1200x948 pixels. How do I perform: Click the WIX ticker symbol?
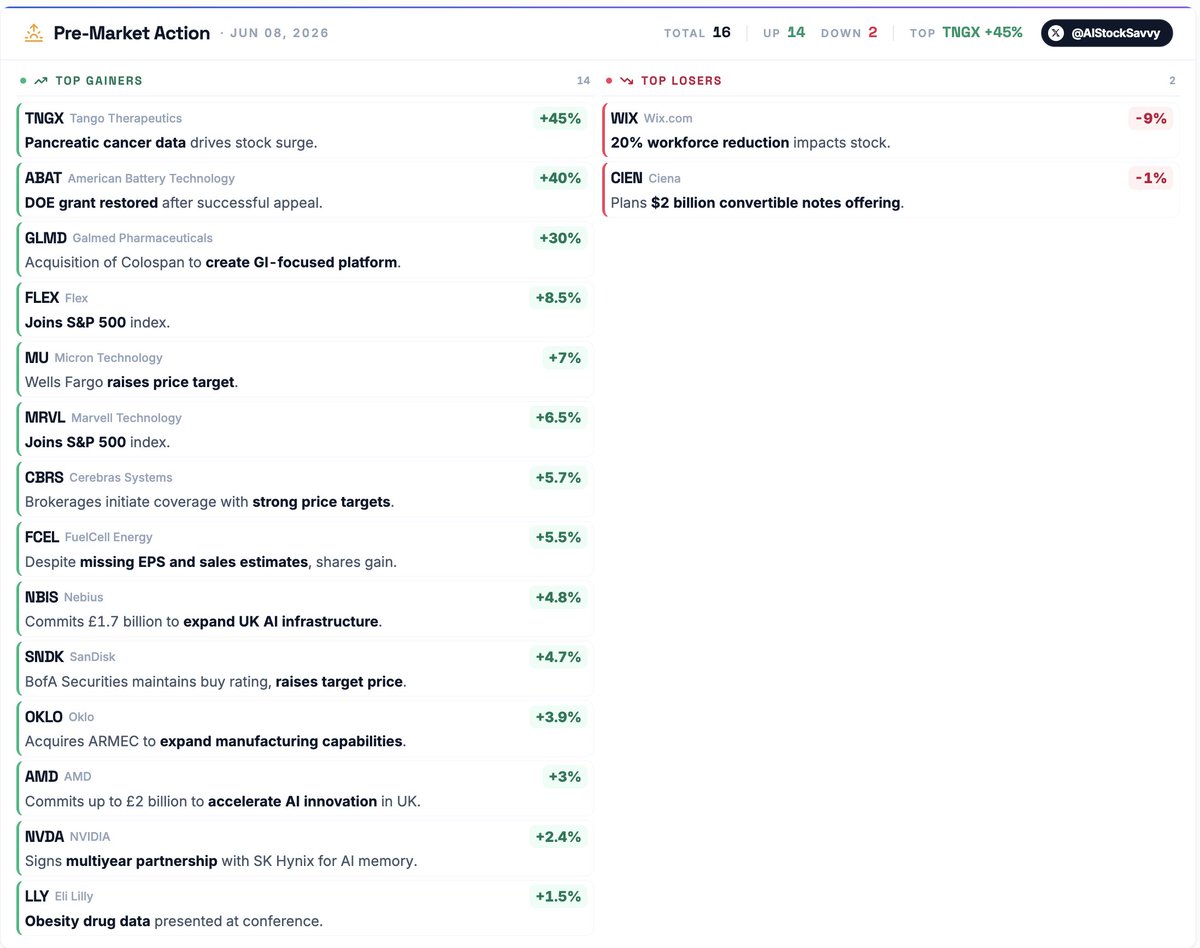click(624, 118)
